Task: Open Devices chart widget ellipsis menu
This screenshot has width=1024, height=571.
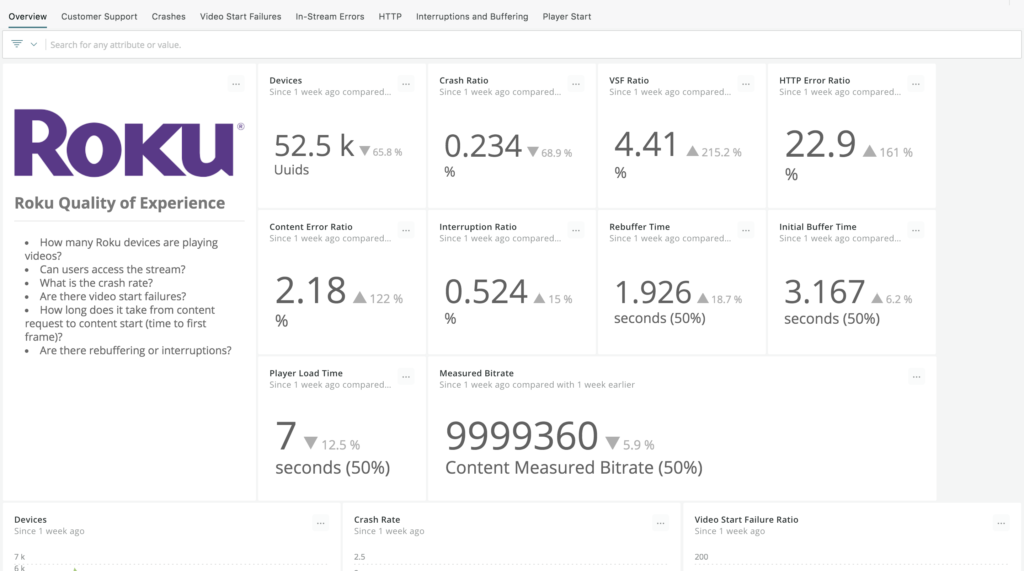Action: click(x=321, y=523)
